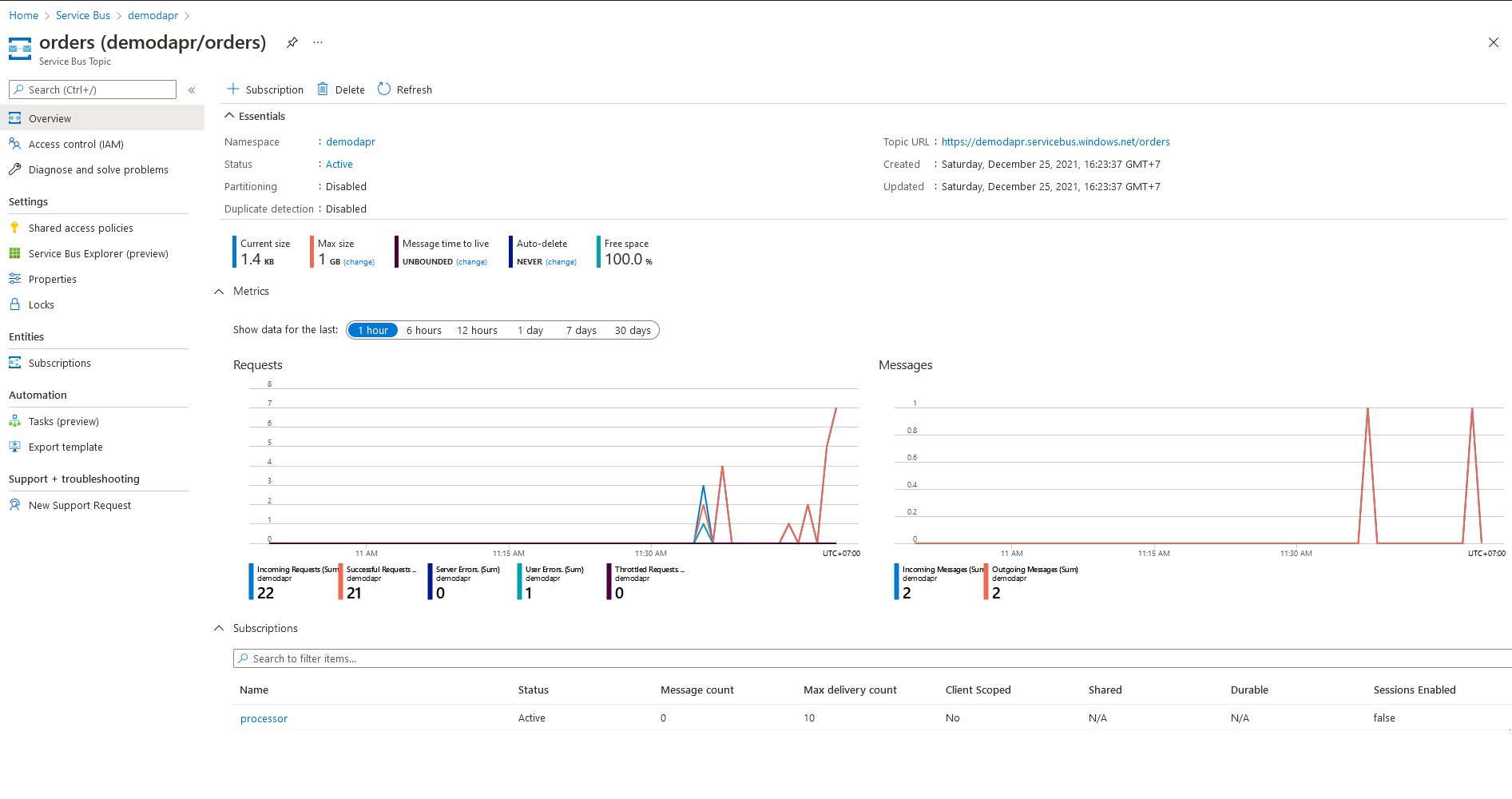Screen dimensions: 1512x799
Task: Click the Successful Requests legend swatch
Action: click(340, 582)
